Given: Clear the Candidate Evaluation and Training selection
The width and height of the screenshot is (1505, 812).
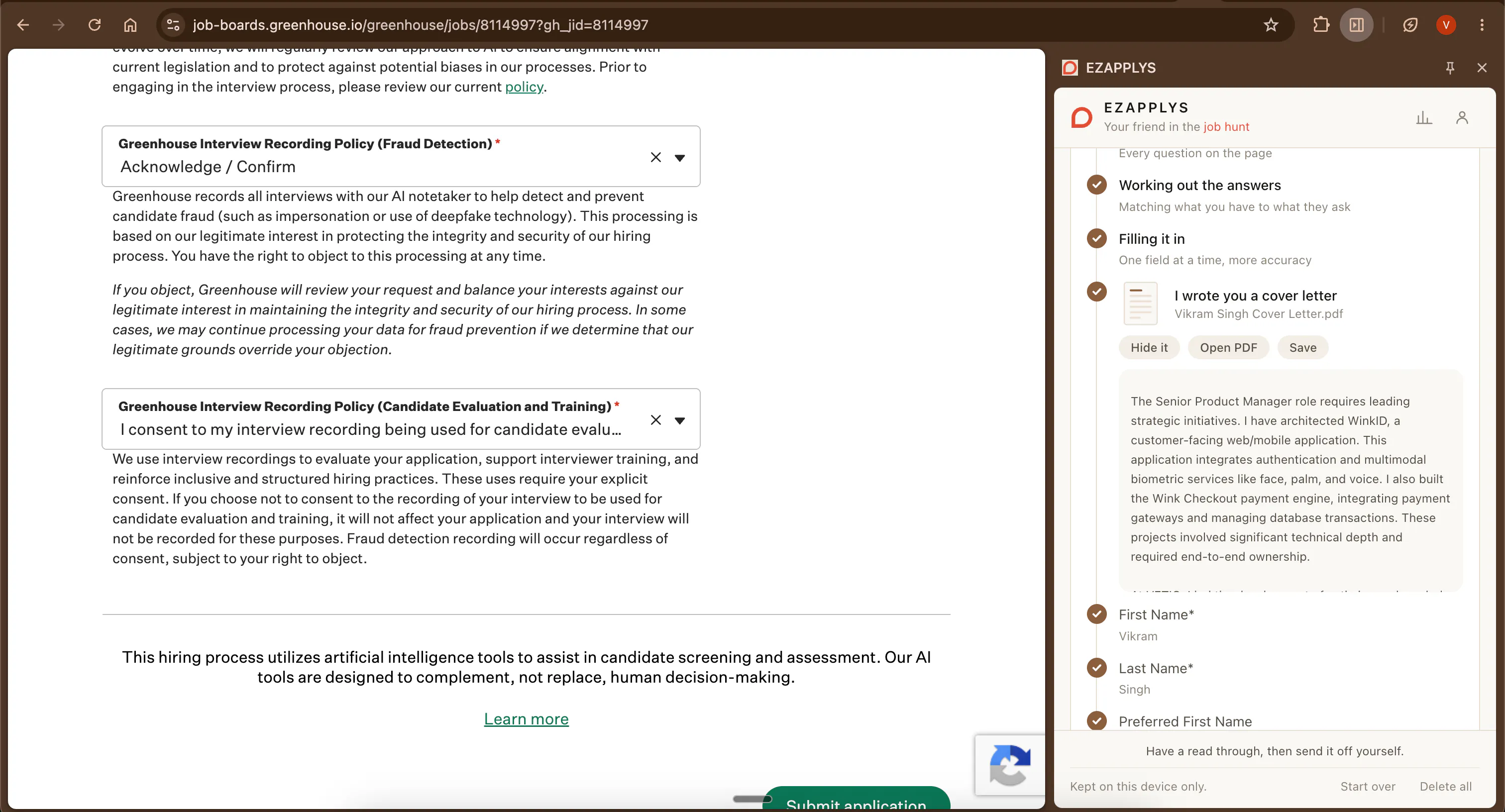Looking at the screenshot, I should pyautogui.click(x=655, y=420).
